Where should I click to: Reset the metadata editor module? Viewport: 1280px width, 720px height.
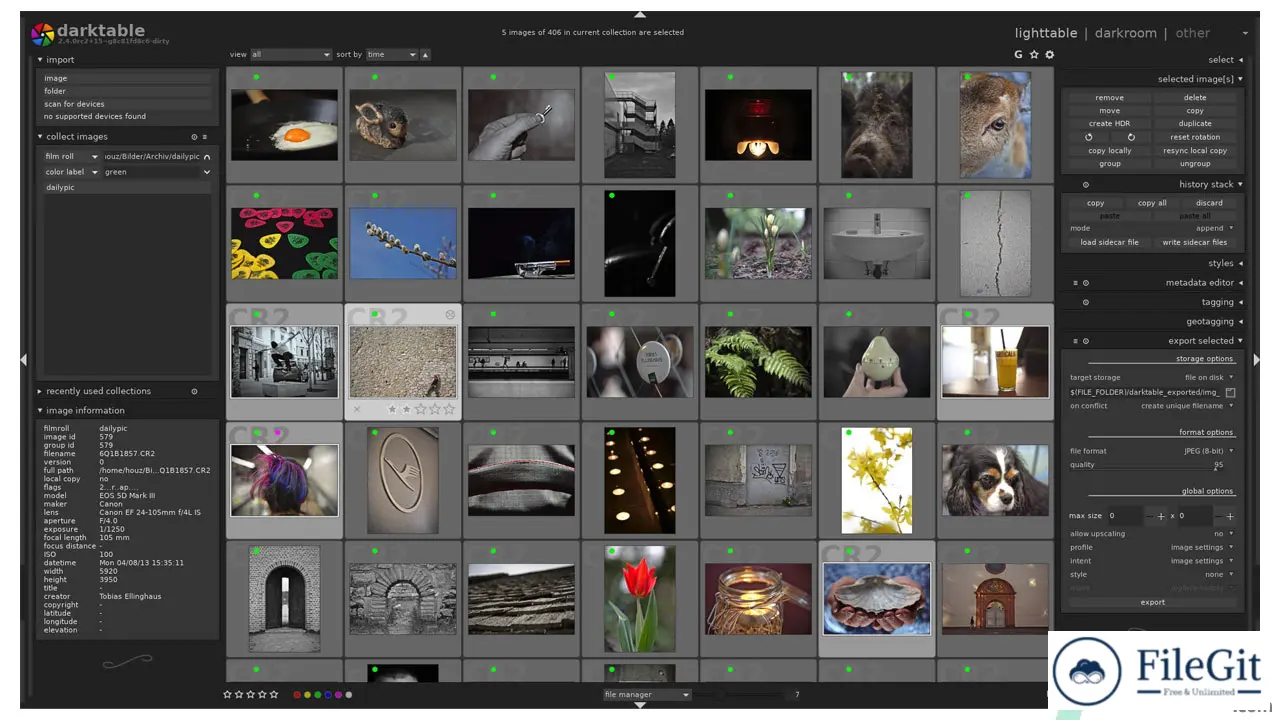click(1086, 283)
